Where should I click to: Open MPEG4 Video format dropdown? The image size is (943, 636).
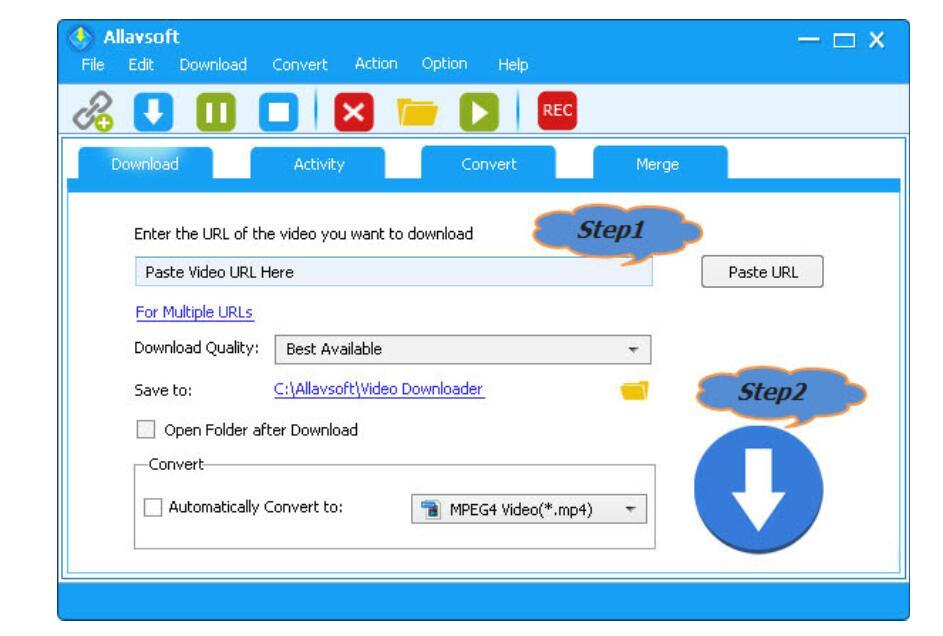[x=529, y=509]
